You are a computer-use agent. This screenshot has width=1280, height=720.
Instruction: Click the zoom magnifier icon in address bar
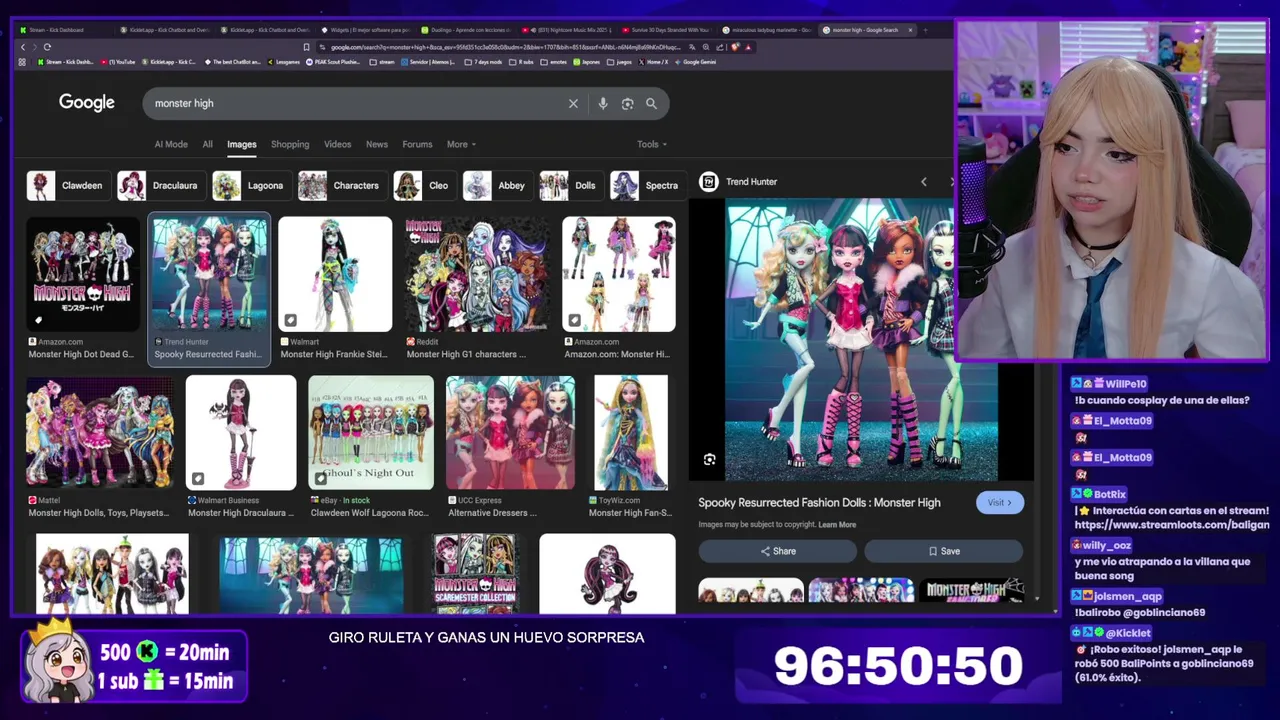pos(706,47)
